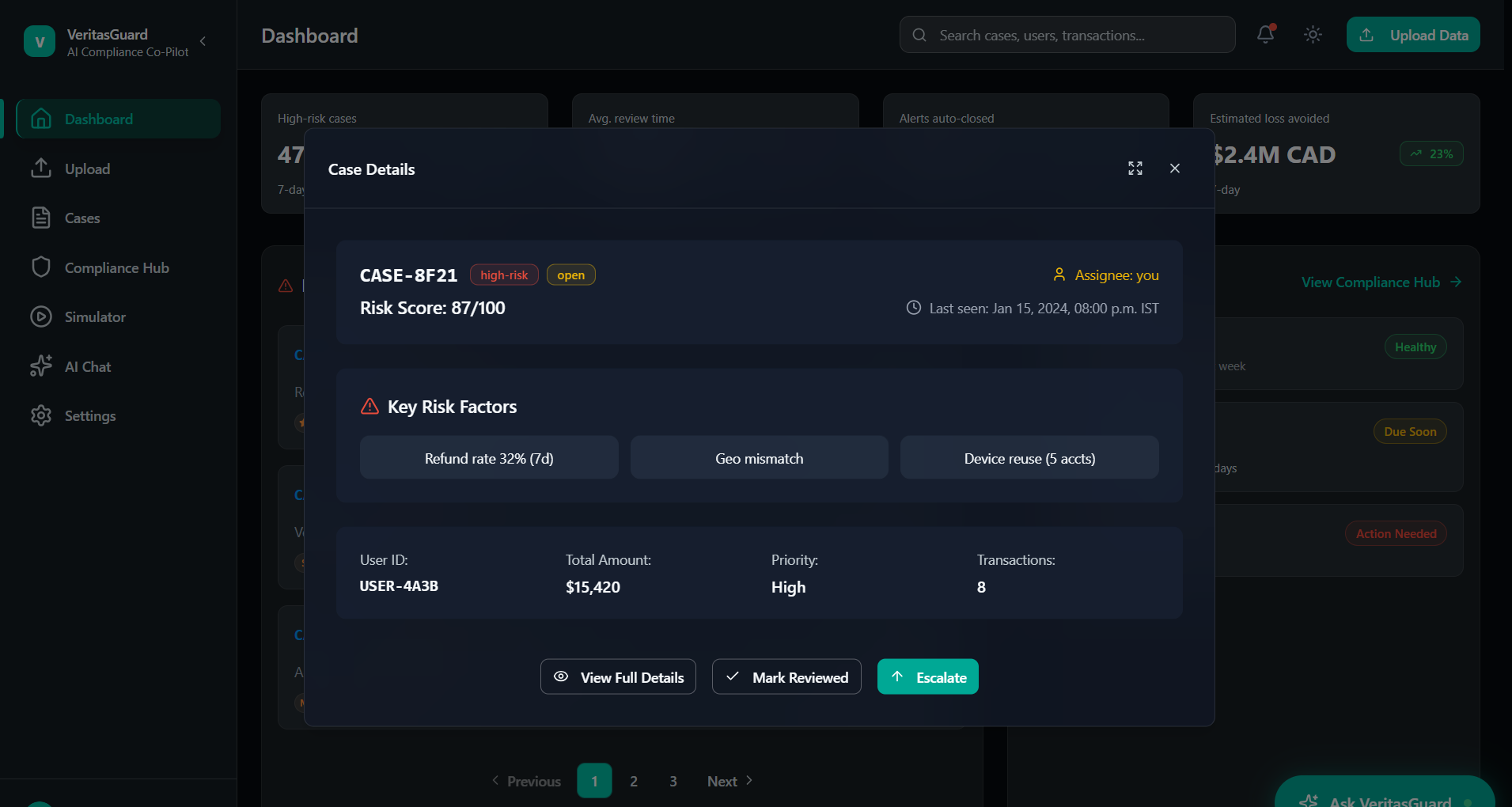Expand Case Details to fullscreen
This screenshot has height=807, width=1512.
click(1135, 169)
